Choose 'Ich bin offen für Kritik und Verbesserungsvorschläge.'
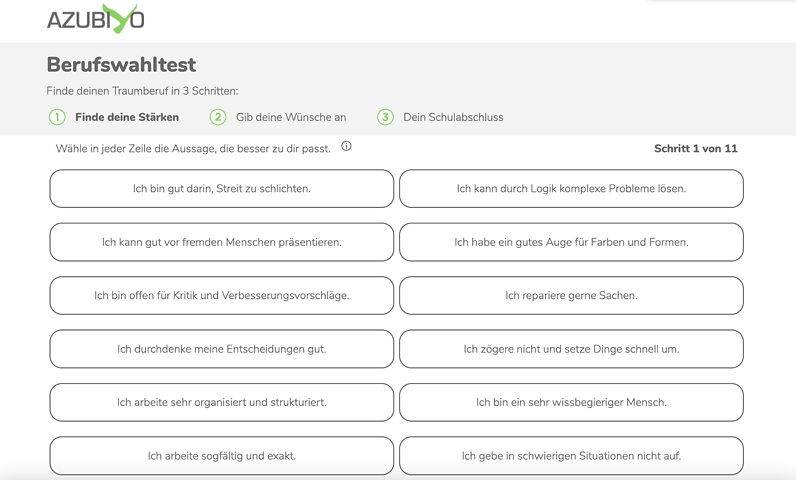 coord(222,295)
